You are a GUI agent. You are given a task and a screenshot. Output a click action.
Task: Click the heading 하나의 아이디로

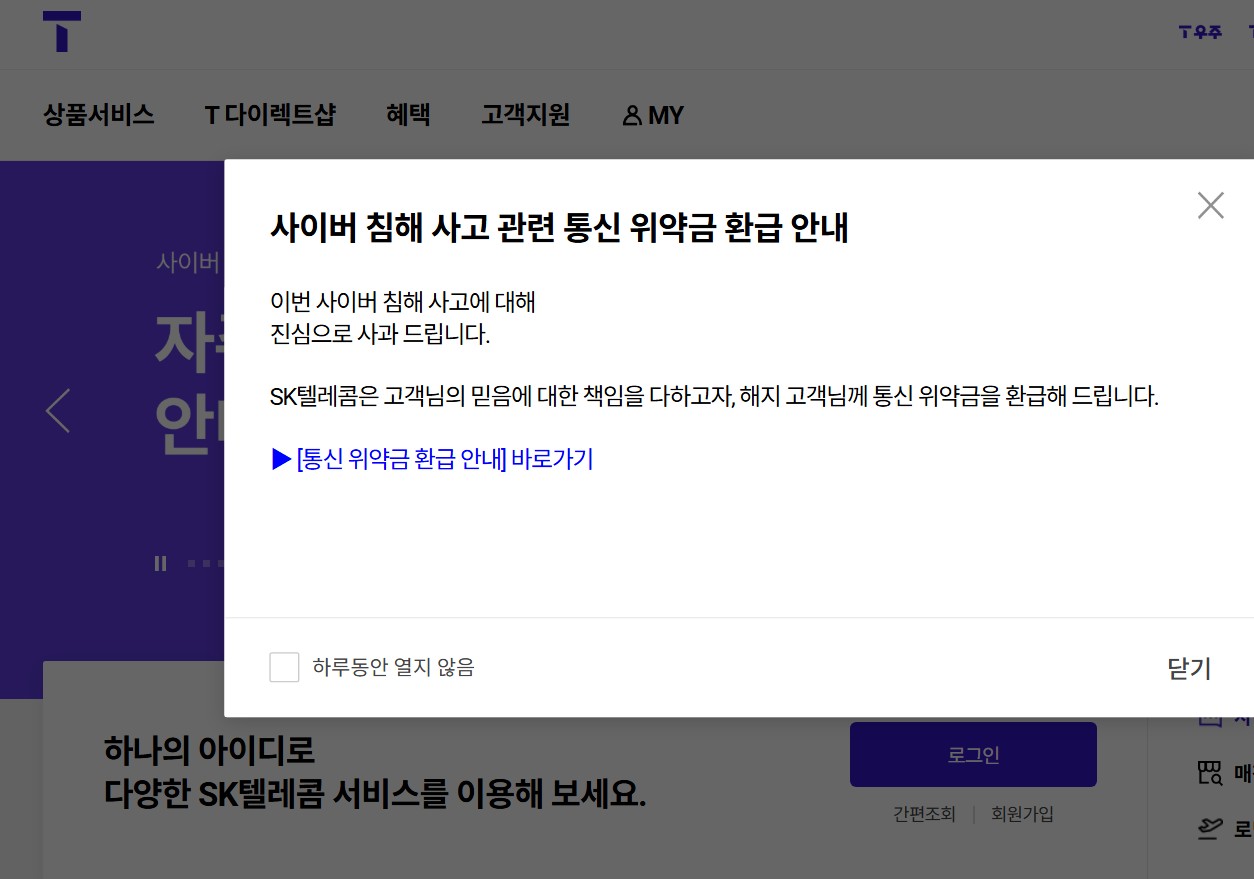[x=209, y=748]
